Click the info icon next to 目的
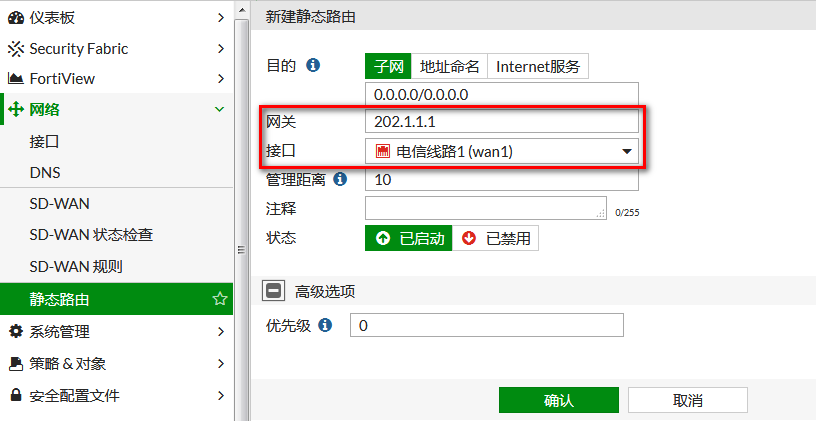The width and height of the screenshot is (816, 421). [x=313, y=66]
